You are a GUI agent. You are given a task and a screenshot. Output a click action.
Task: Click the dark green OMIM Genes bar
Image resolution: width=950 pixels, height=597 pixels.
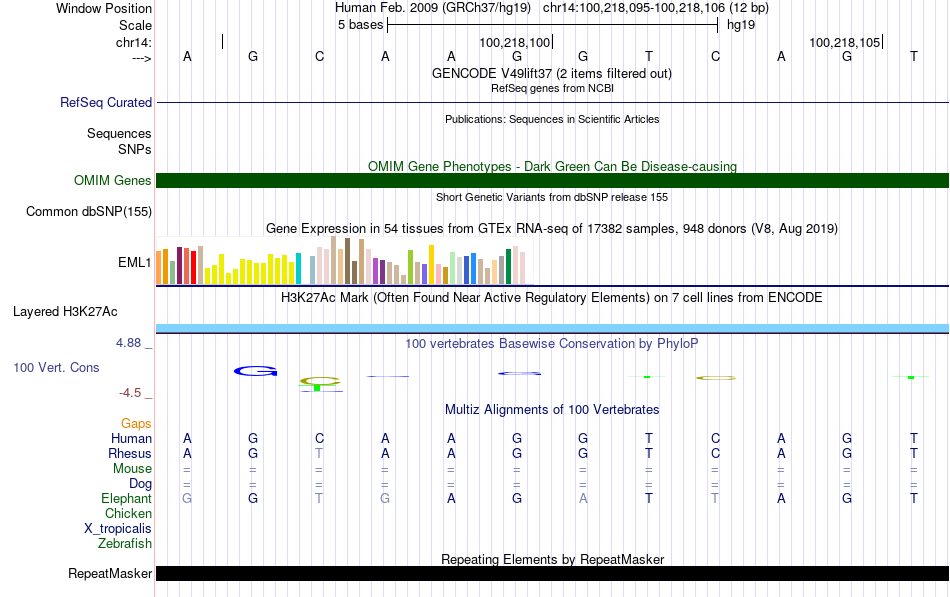tap(552, 181)
